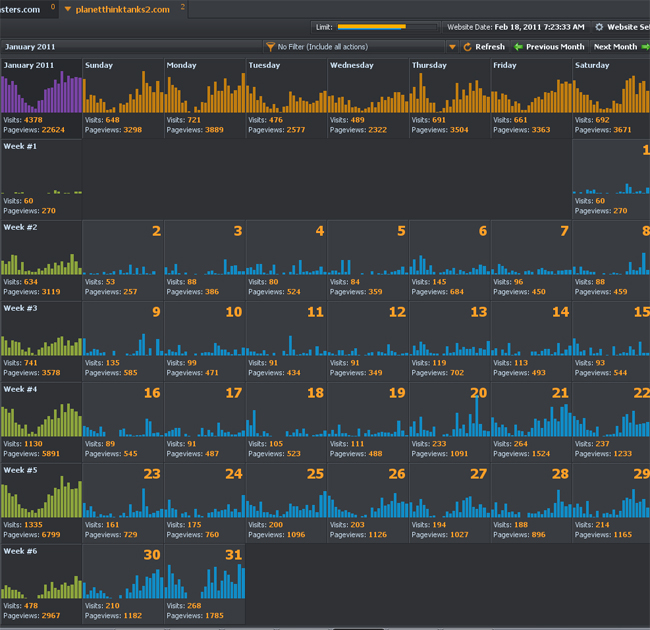Select the Week #6 summary cell

[x=41, y=584]
